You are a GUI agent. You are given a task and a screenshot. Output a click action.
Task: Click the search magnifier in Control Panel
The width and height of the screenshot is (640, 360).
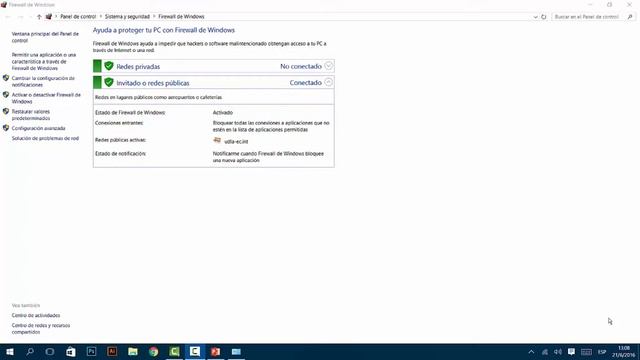coord(630,17)
